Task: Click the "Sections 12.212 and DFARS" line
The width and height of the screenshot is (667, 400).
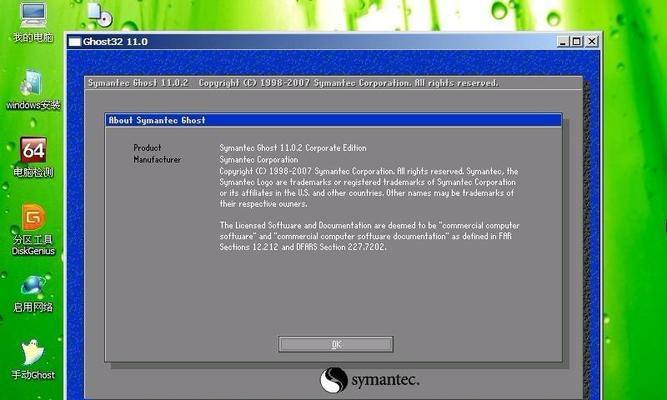Action: click(302, 247)
